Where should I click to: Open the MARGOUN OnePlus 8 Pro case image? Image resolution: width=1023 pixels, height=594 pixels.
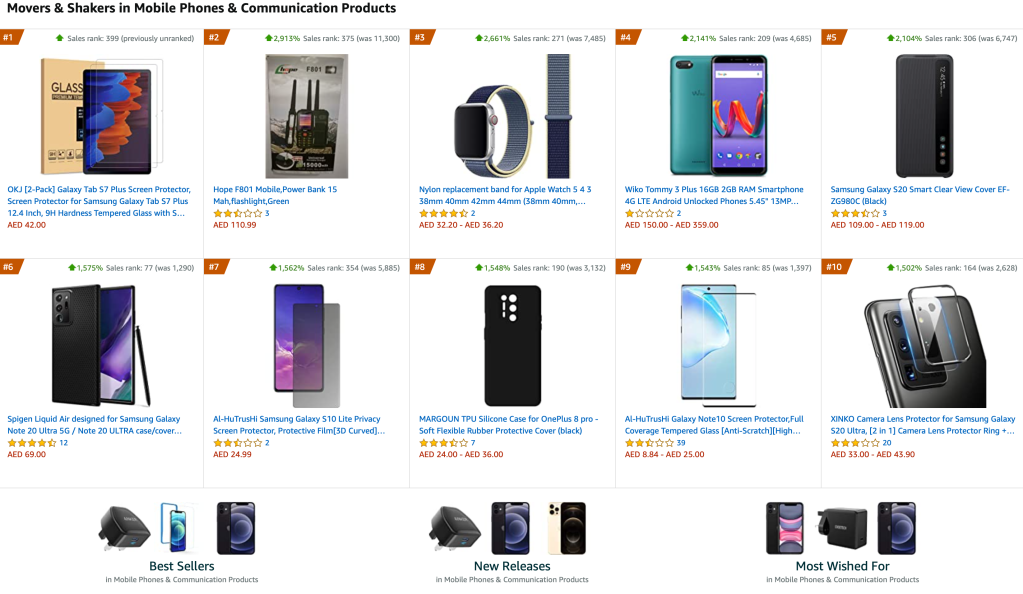512,345
